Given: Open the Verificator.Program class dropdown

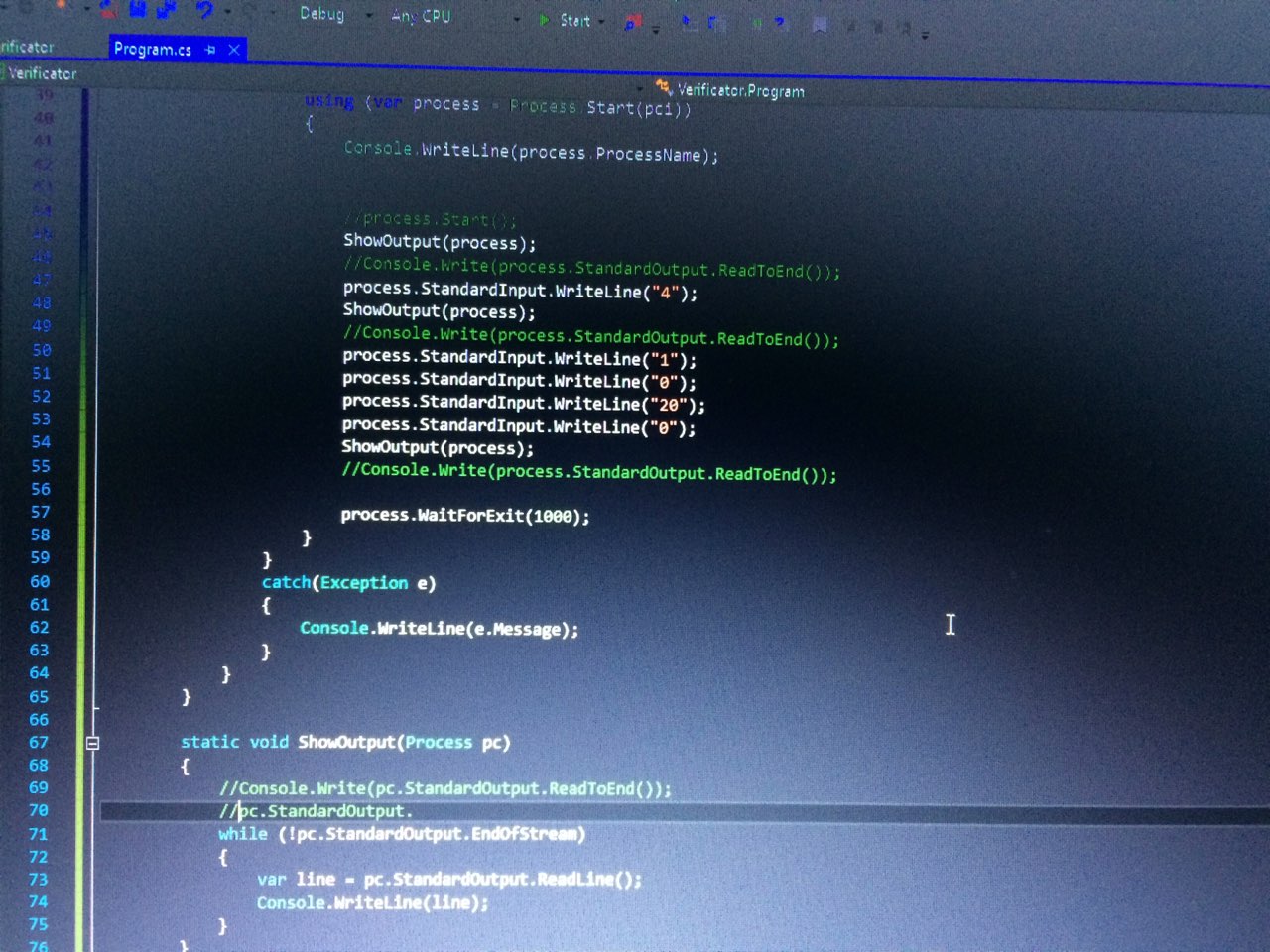Looking at the screenshot, I should (730, 89).
